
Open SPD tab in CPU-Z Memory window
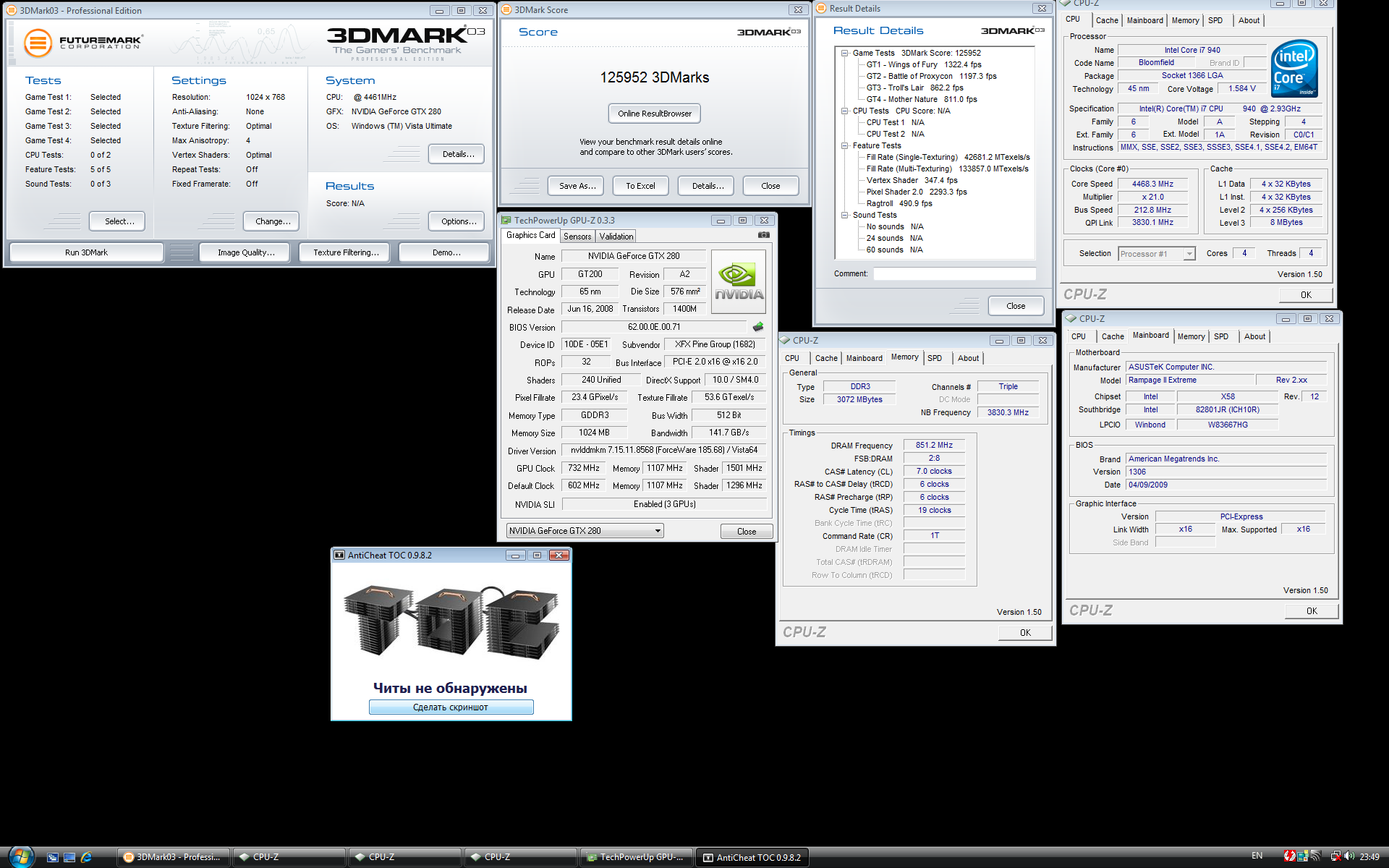(935, 358)
